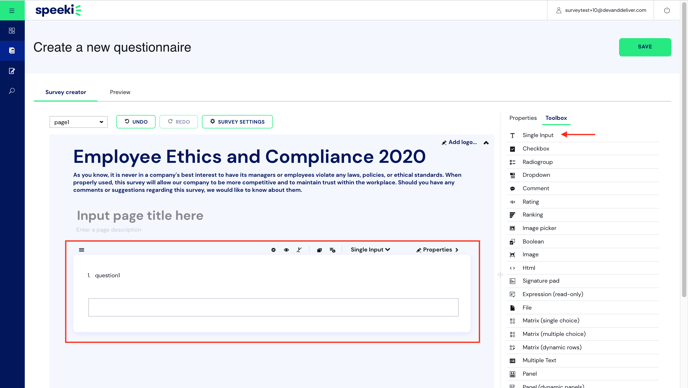This screenshot has height=388, width=688.
Task: Toggle the question required icon
Action: click(x=273, y=250)
